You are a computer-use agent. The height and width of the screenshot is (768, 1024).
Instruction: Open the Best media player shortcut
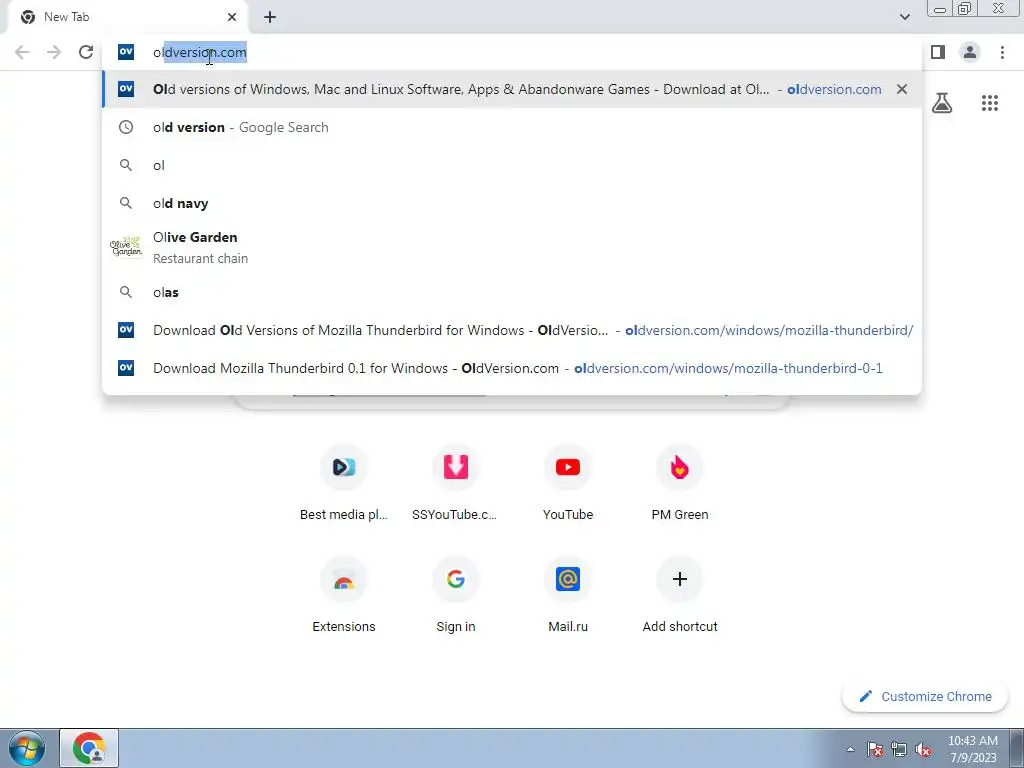(x=344, y=482)
